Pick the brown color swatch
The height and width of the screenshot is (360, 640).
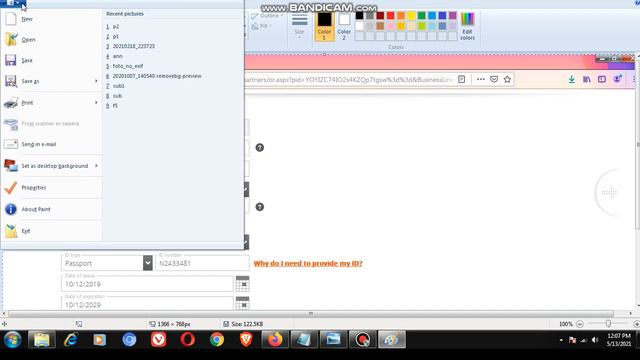[380, 26]
